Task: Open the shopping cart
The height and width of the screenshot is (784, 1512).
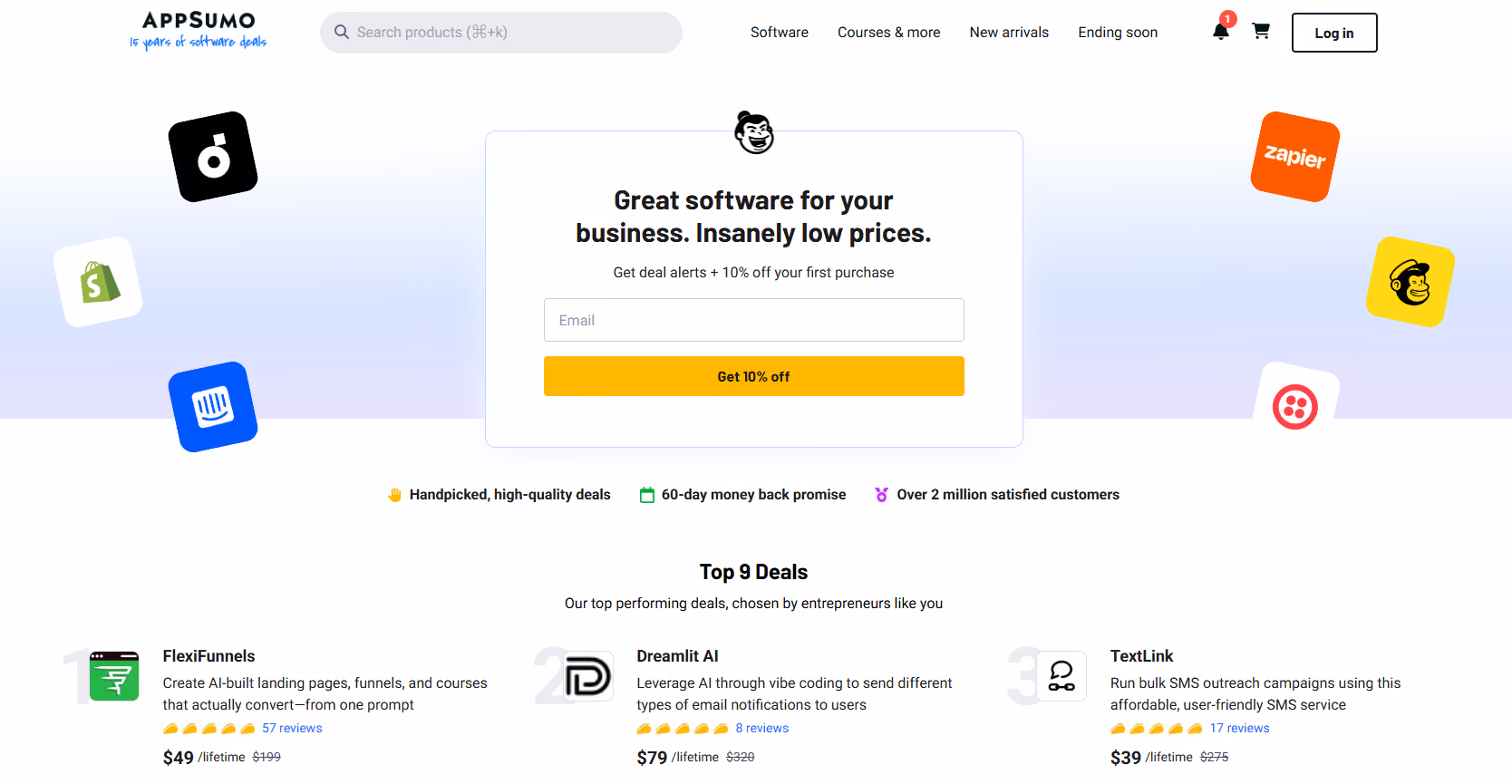Action: click(x=1261, y=31)
